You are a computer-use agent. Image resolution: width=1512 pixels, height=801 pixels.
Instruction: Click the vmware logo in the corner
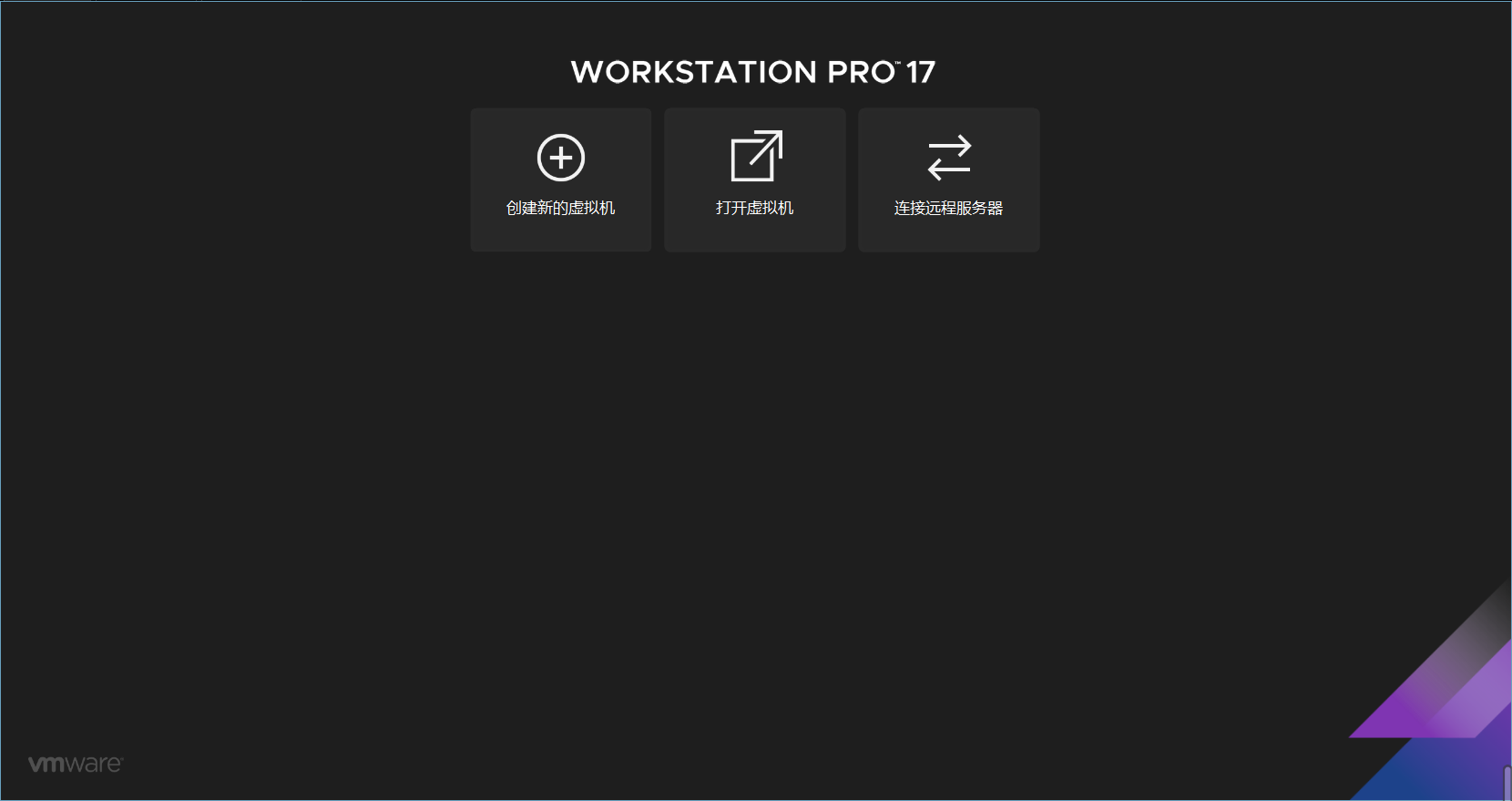pyautogui.click(x=76, y=764)
